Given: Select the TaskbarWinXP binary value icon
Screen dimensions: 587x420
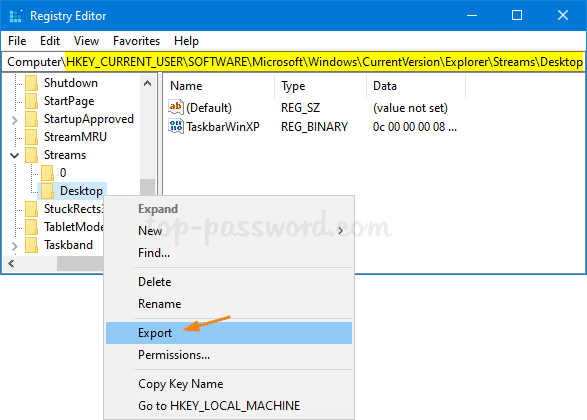Looking at the screenshot, I should [176, 127].
